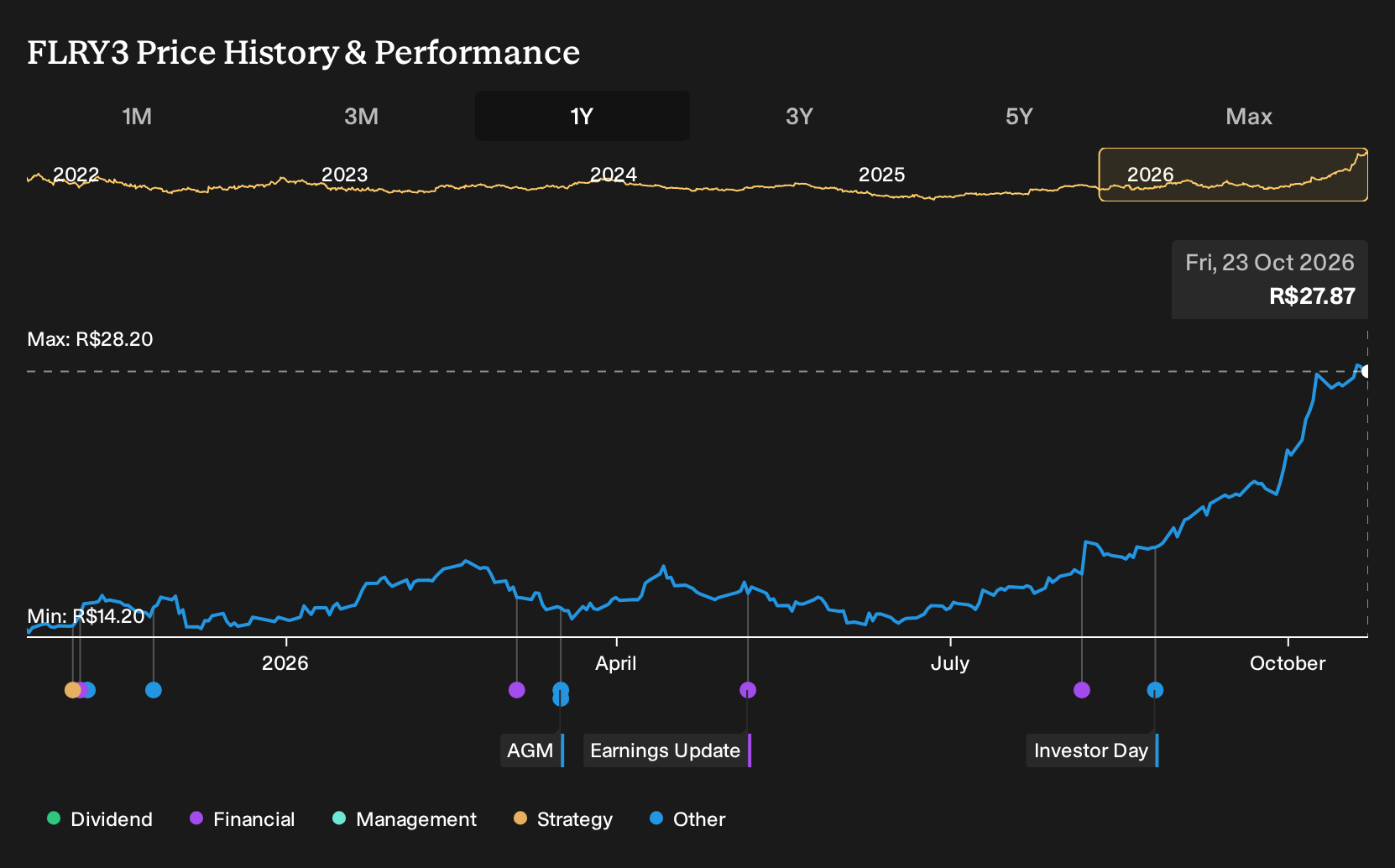
Task: Switch to the 3Y time range
Action: [799, 116]
